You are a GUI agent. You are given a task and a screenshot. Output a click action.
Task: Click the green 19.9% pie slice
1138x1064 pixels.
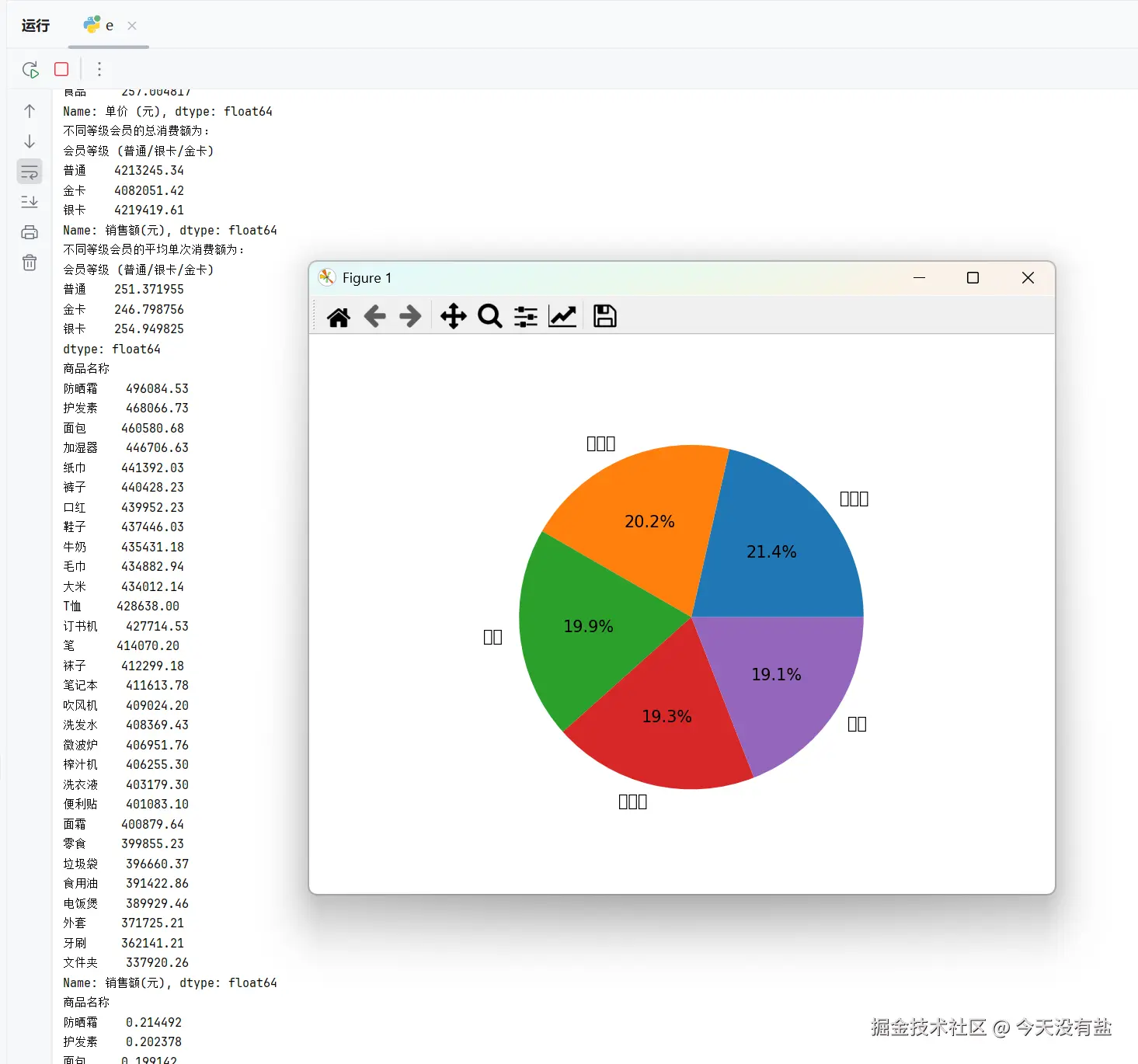pos(588,626)
